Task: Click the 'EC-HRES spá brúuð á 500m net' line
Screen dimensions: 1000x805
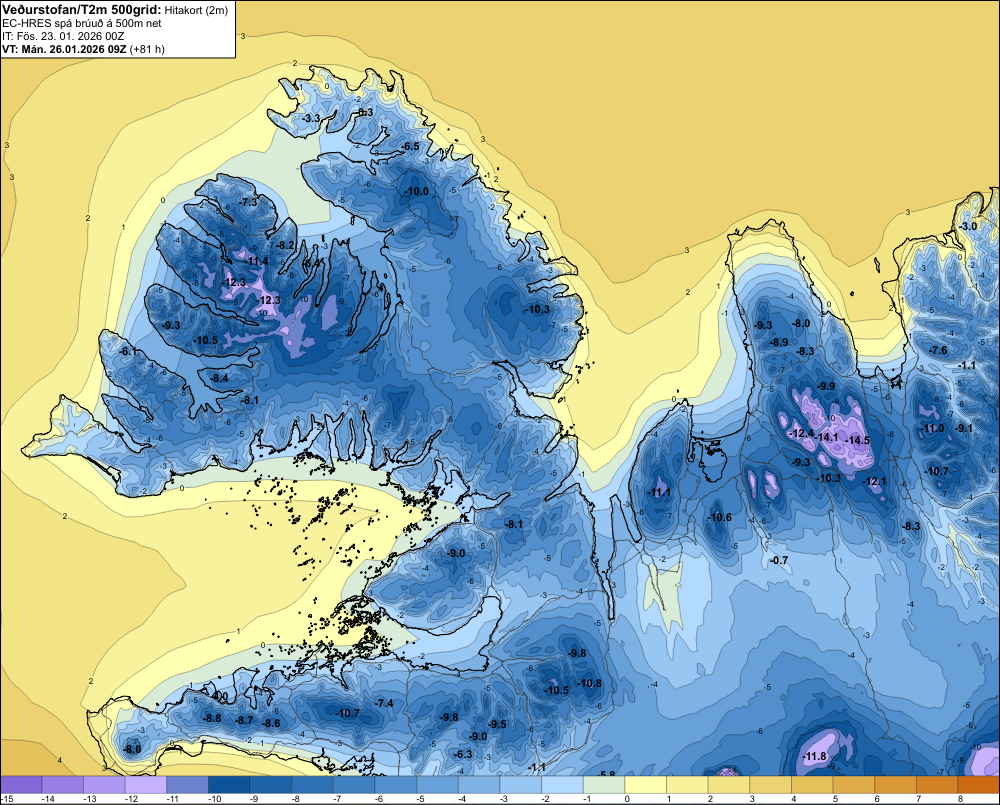Action: coord(82,23)
